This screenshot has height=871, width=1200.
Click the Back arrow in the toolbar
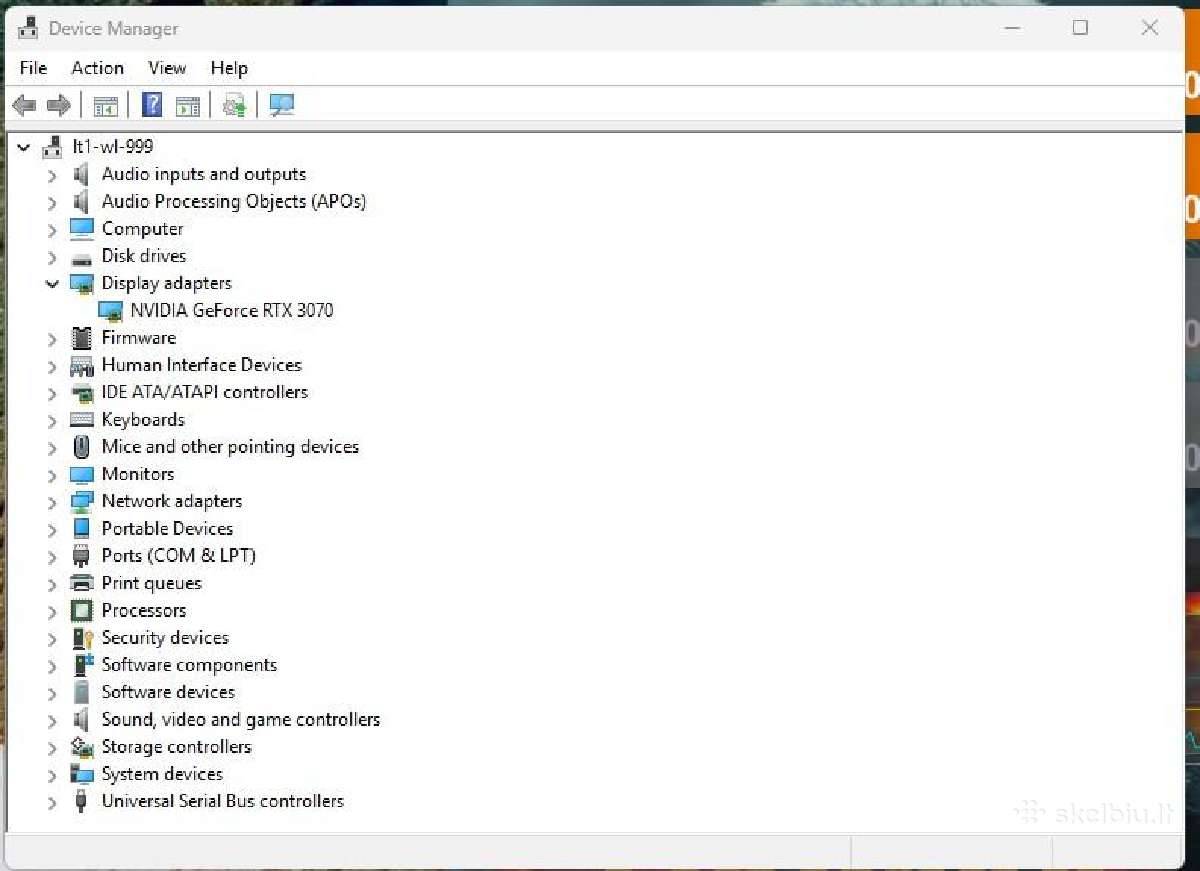tap(24, 105)
